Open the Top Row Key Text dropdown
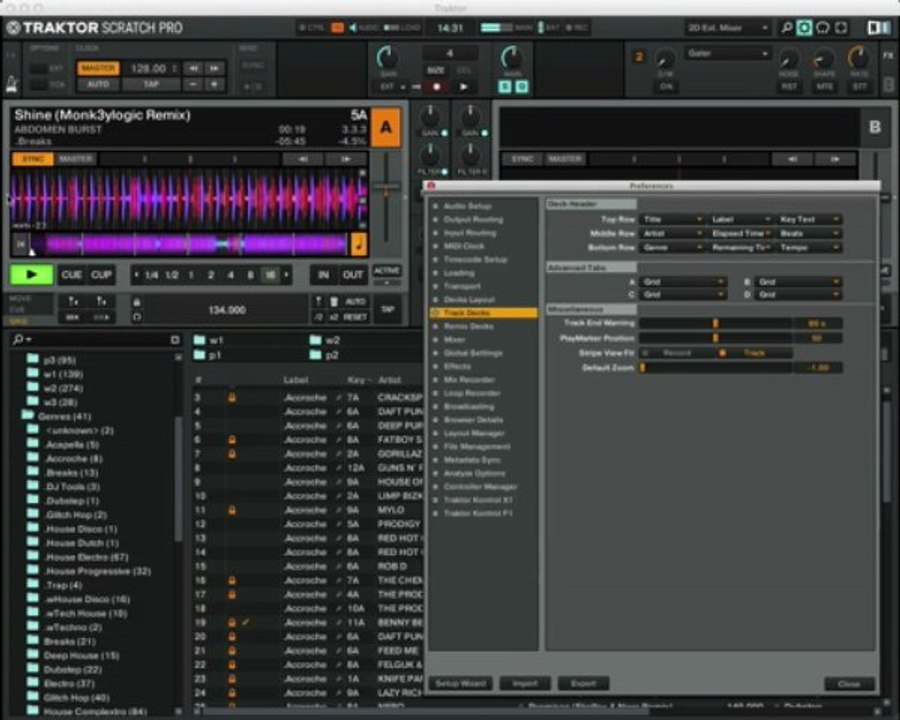 point(809,219)
